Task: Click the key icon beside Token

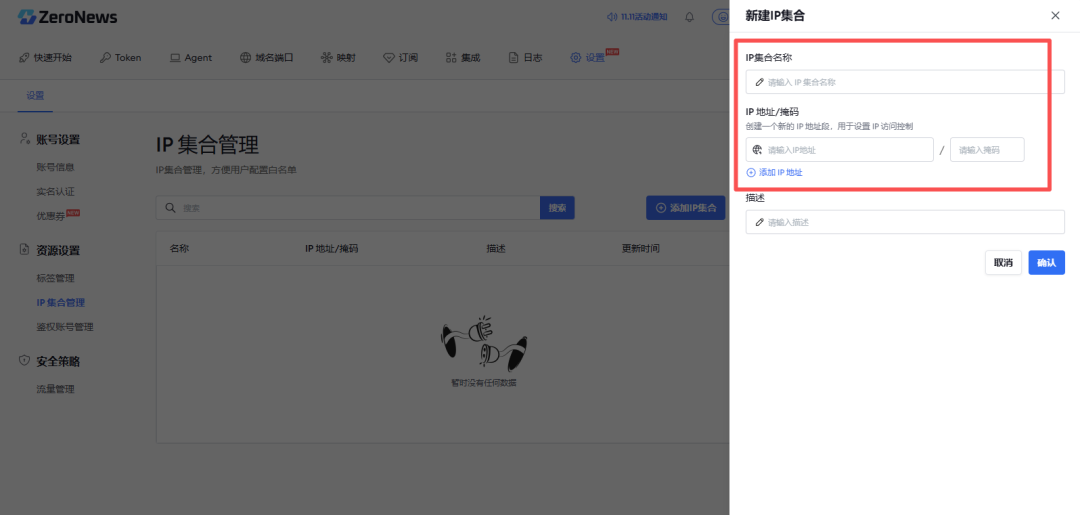Action: [105, 58]
